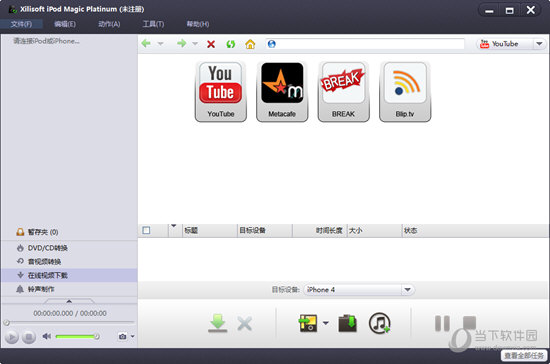The image size is (550, 364).
Task: Expand the back history dropdown arrow
Action: [x=160, y=44]
